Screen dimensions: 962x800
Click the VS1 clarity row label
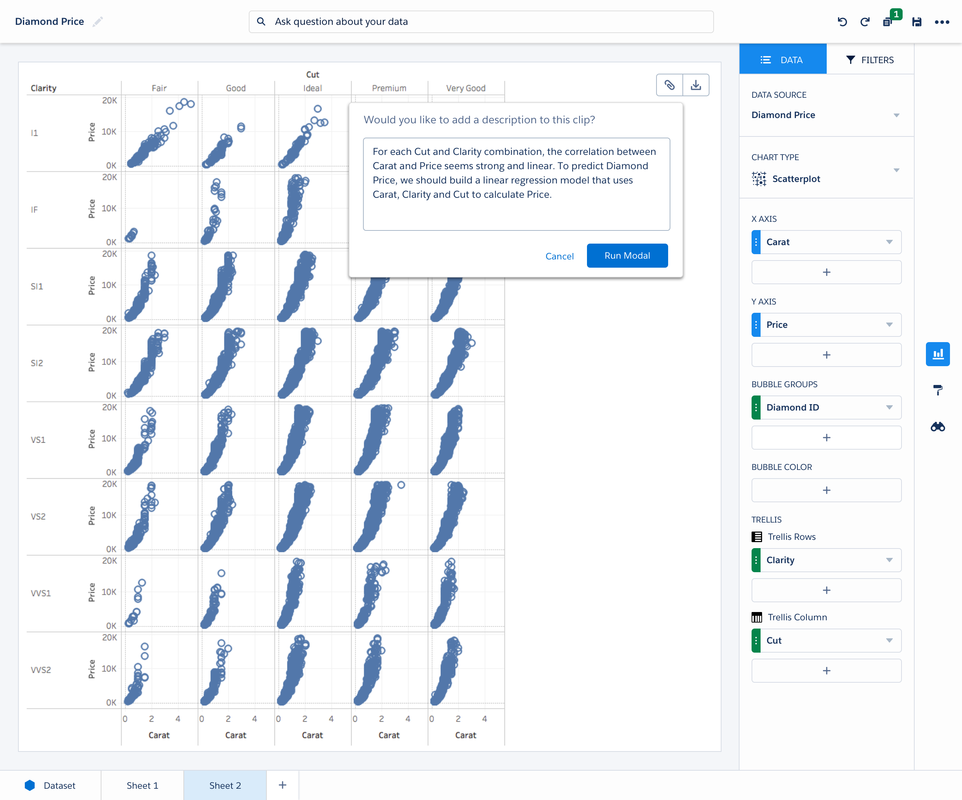point(38,440)
